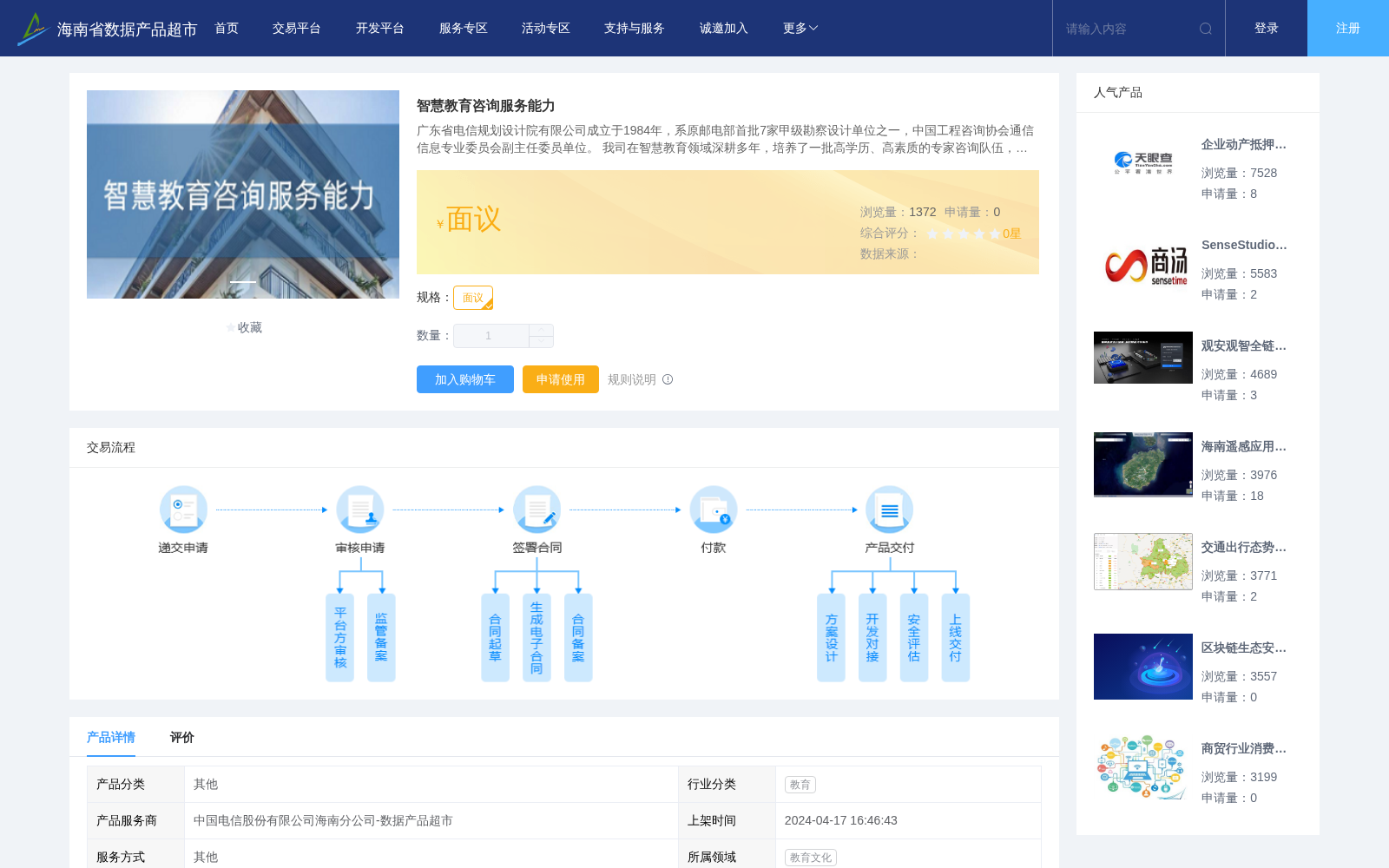Screen dimensions: 1389x868
Task: Open the 交易平台 nav item
Action: tap(297, 29)
